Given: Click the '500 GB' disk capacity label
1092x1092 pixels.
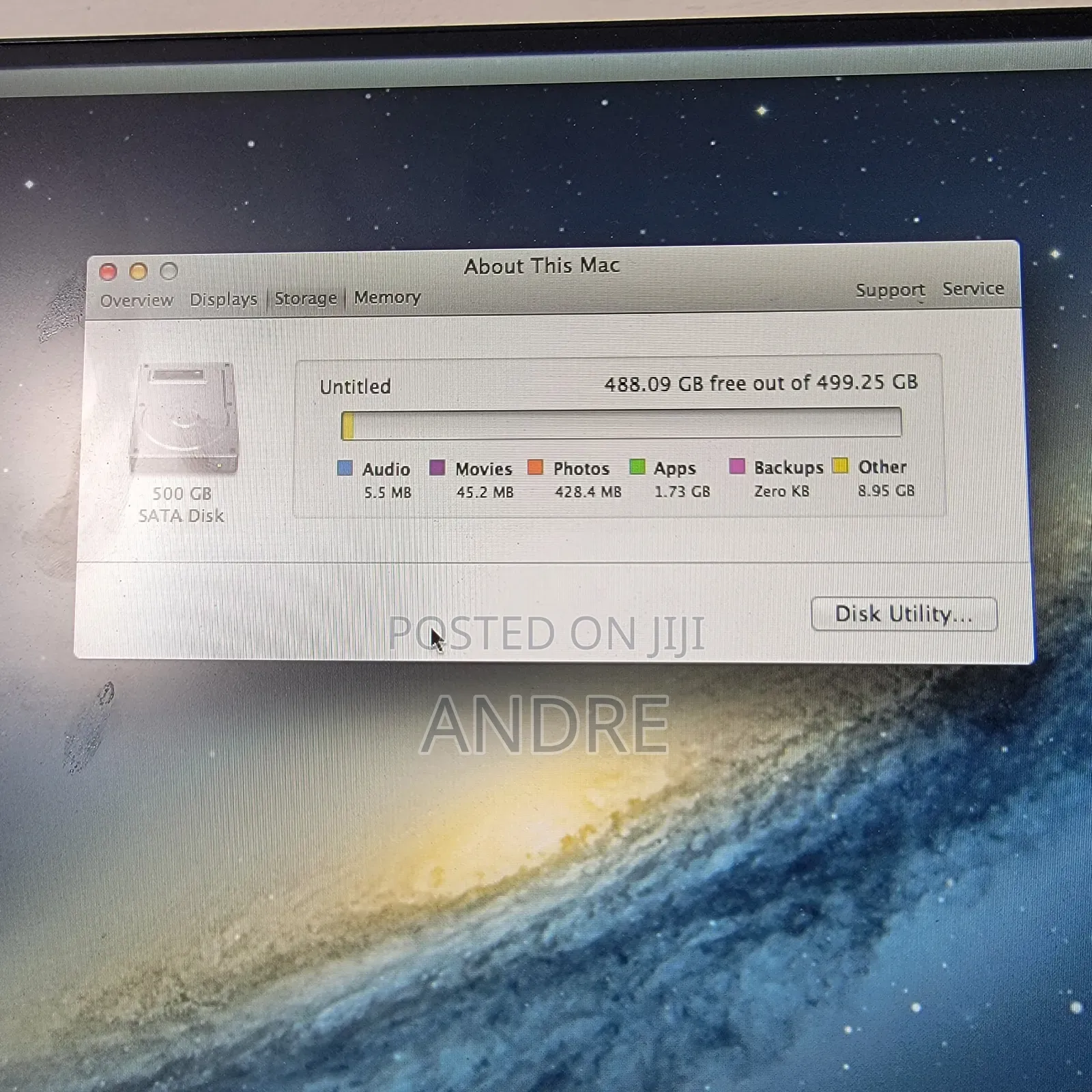Looking at the screenshot, I should [x=182, y=493].
